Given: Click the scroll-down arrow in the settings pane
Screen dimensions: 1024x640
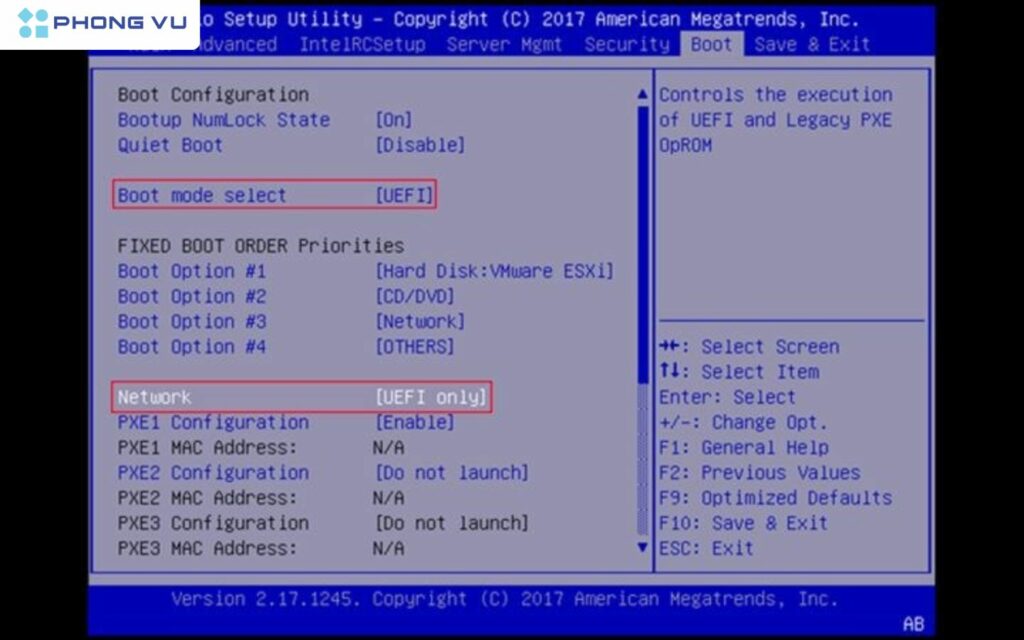Looking at the screenshot, I should click(641, 548).
